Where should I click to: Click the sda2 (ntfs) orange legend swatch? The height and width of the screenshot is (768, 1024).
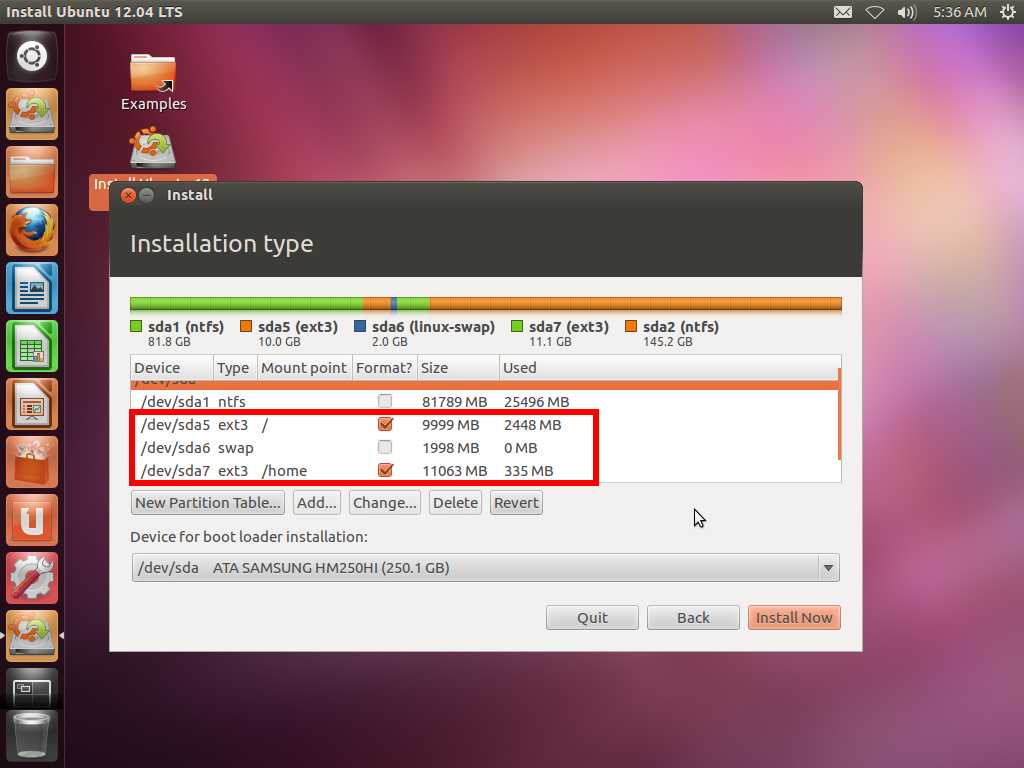pos(631,326)
